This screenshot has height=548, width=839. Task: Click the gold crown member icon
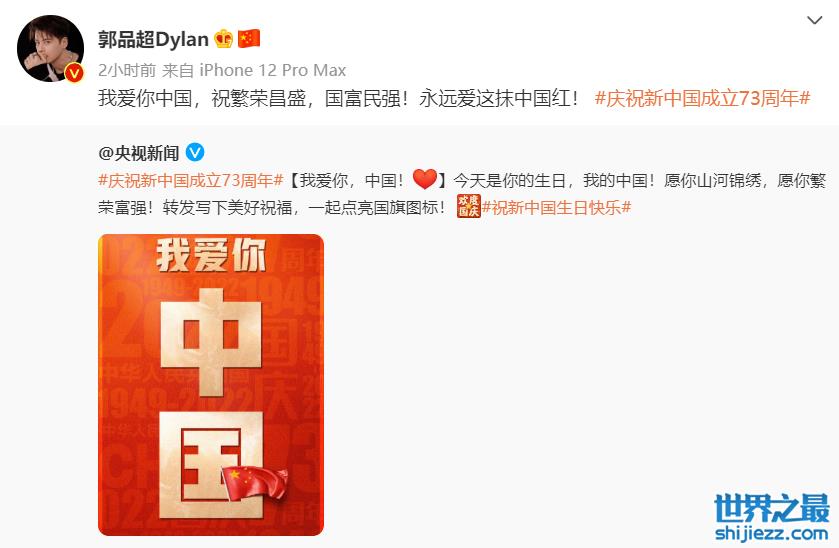coord(223,39)
